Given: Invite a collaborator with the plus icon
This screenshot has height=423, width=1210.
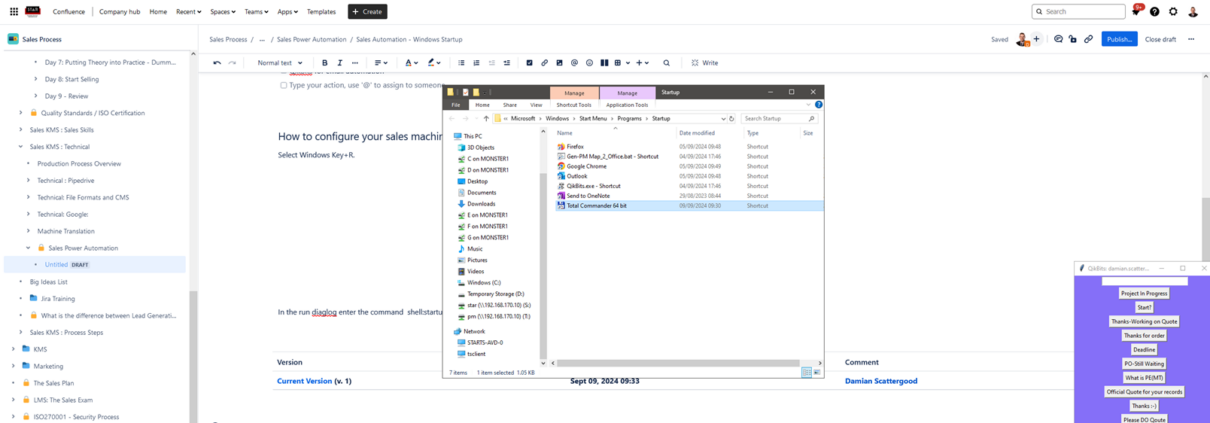Looking at the screenshot, I should (x=1037, y=39).
